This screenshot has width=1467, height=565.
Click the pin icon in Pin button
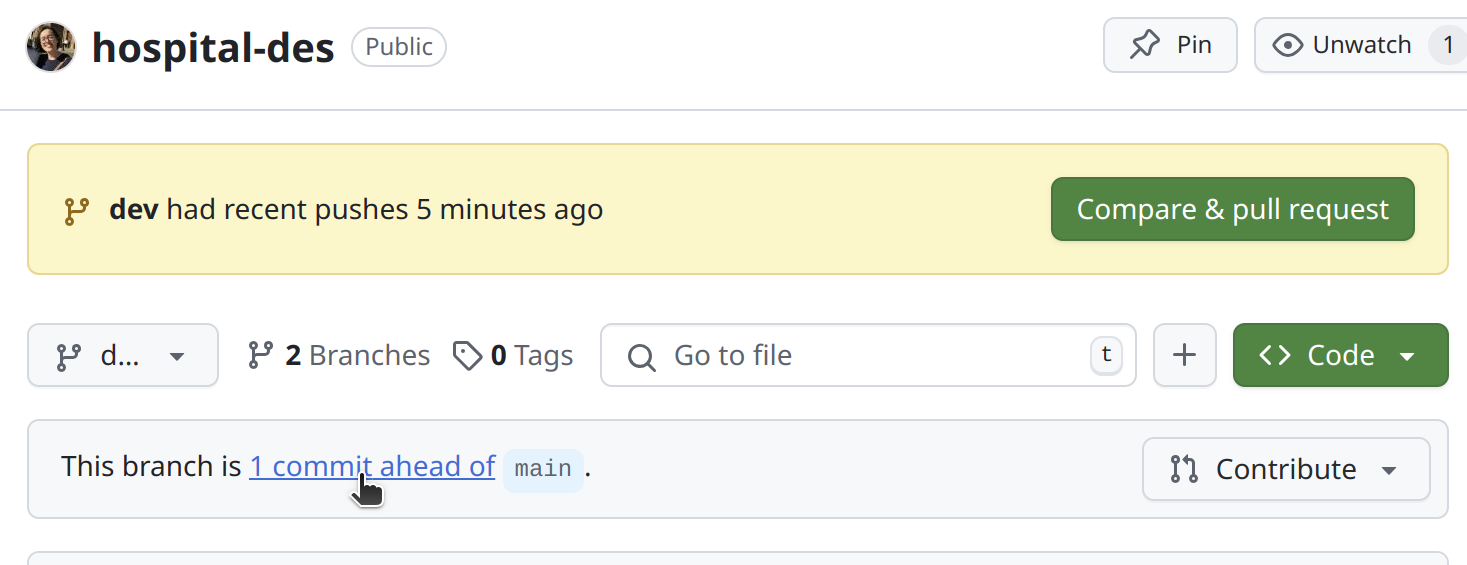click(x=1145, y=45)
